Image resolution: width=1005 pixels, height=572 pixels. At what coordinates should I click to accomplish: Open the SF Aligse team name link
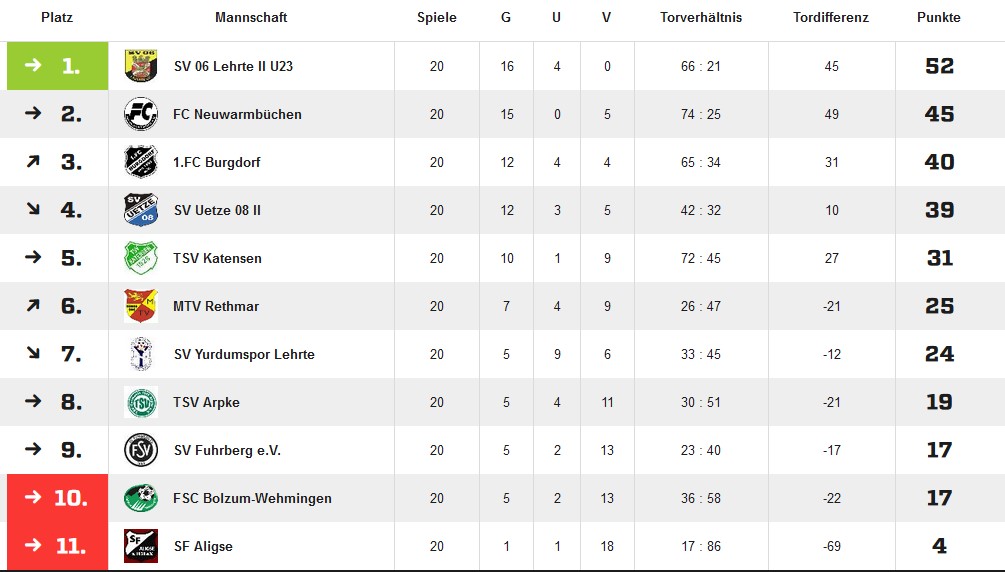[x=203, y=546]
